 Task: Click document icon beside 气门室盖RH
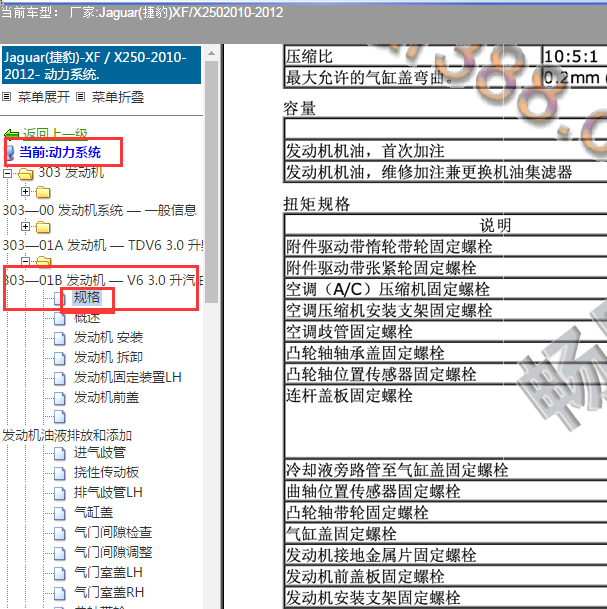pyautogui.click(x=59, y=593)
